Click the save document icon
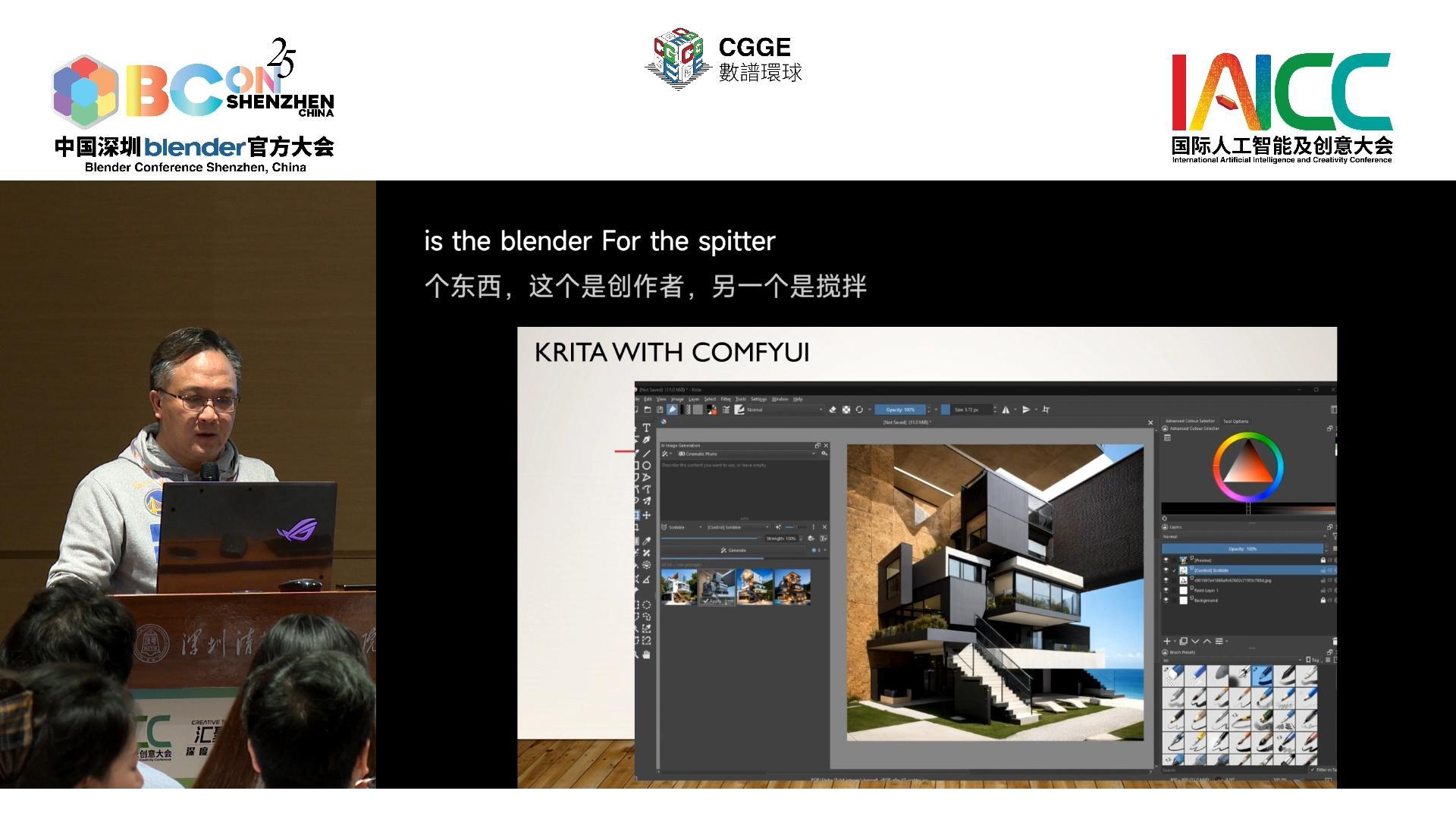The width and height of the screenshot is (1456, 819). pyautogui.click(x=660, y=409)
